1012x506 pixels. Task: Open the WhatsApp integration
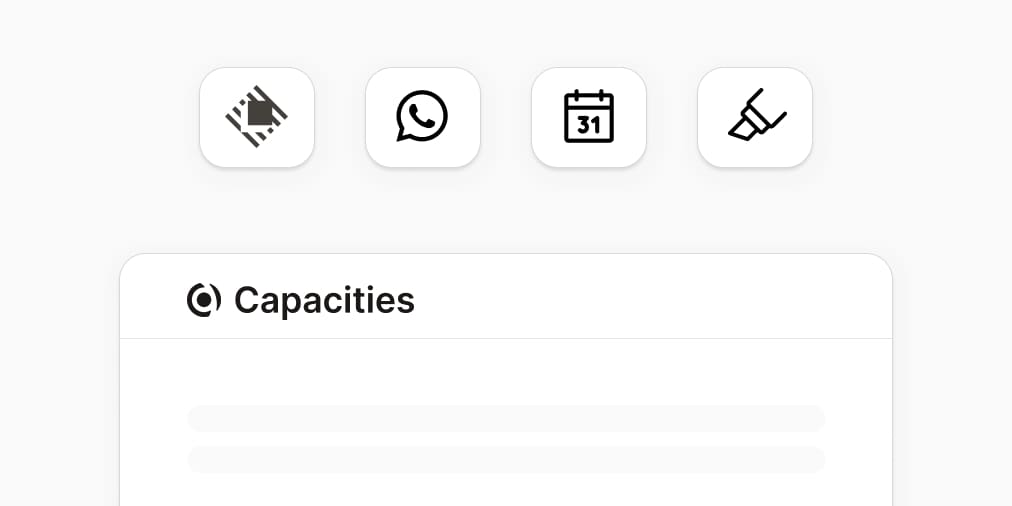tap(423, 117)
